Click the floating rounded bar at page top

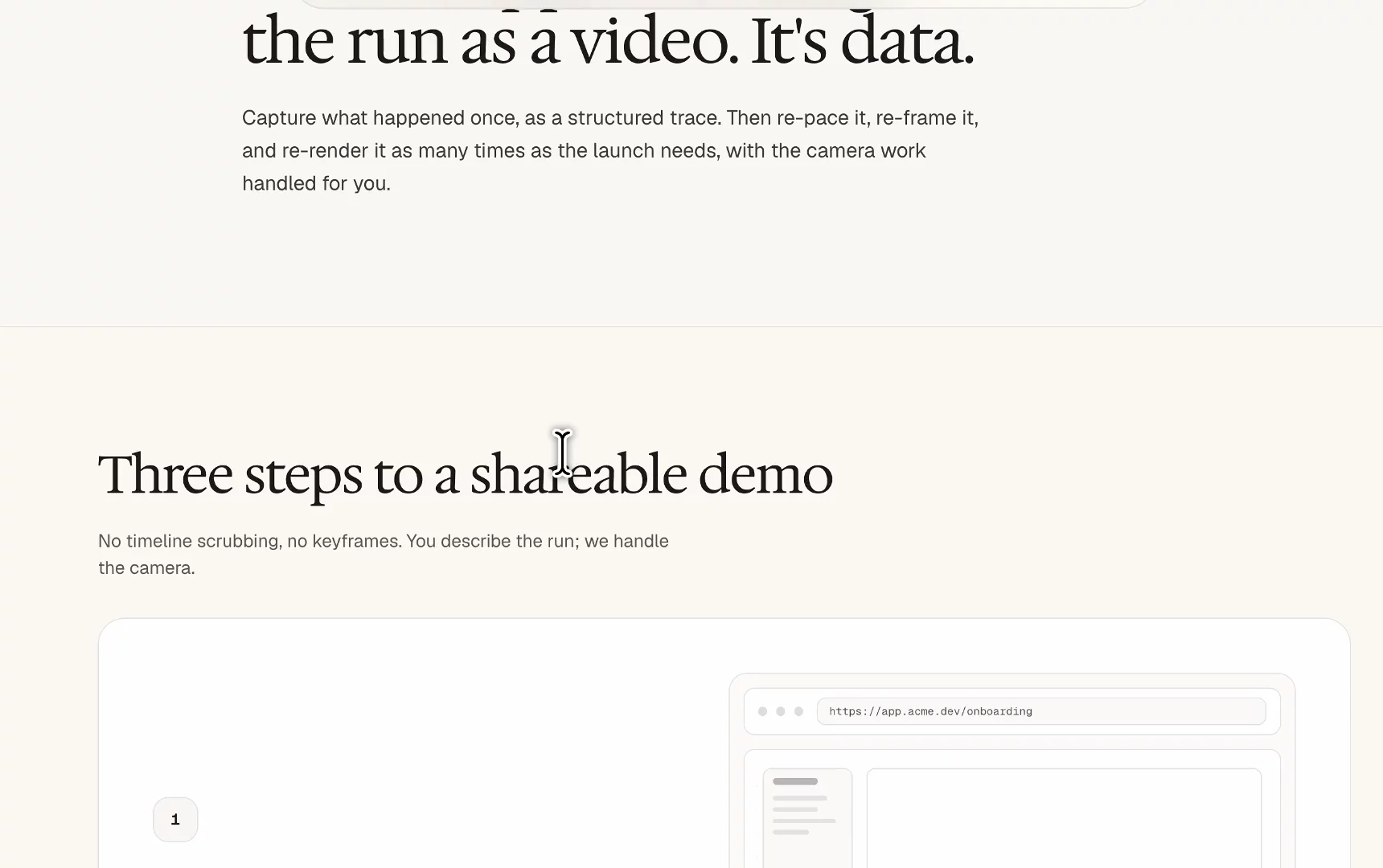tap(724, 3)
